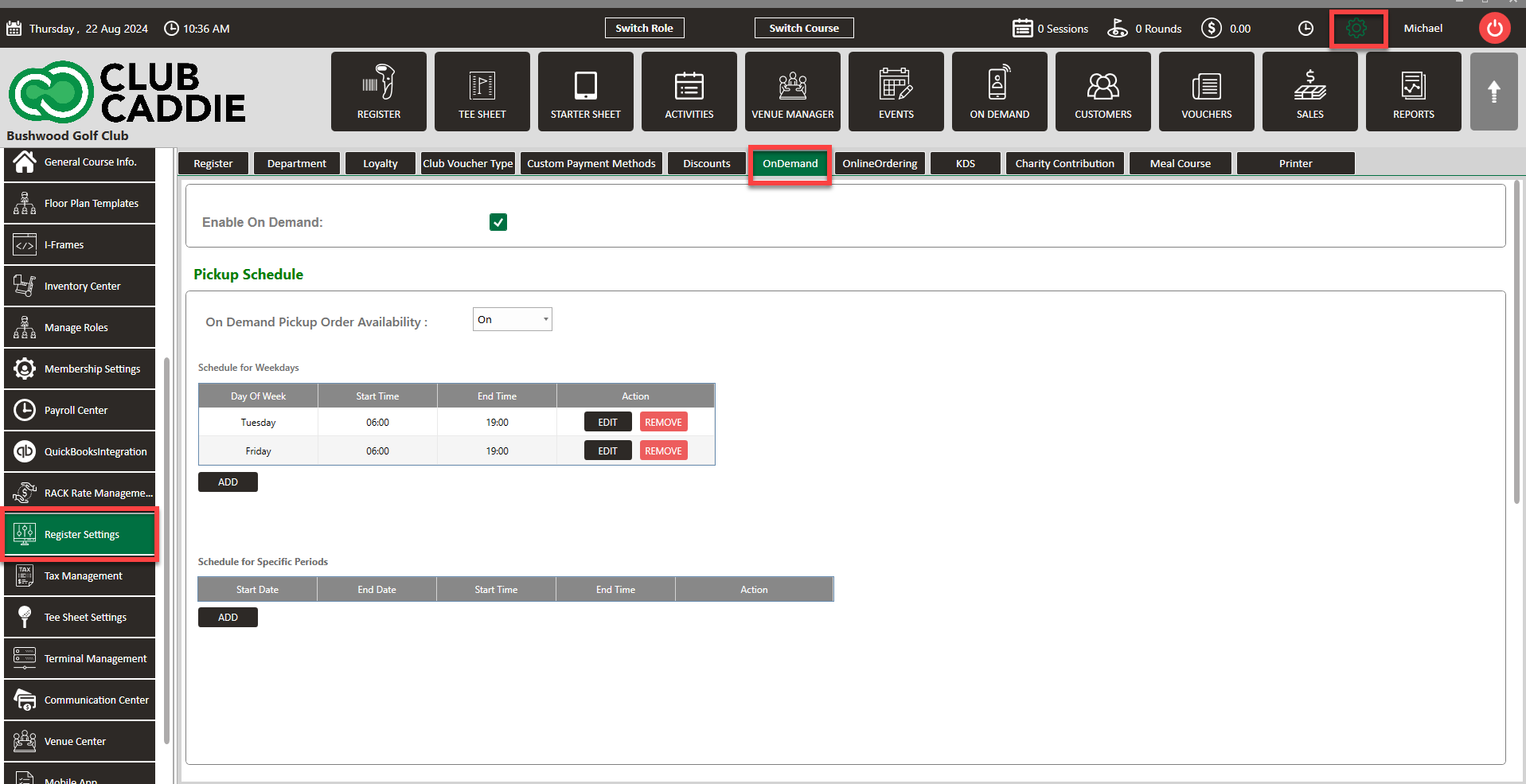
Task: Switch to Club Voucher Type tab
Action: click(x=468, y=163)
